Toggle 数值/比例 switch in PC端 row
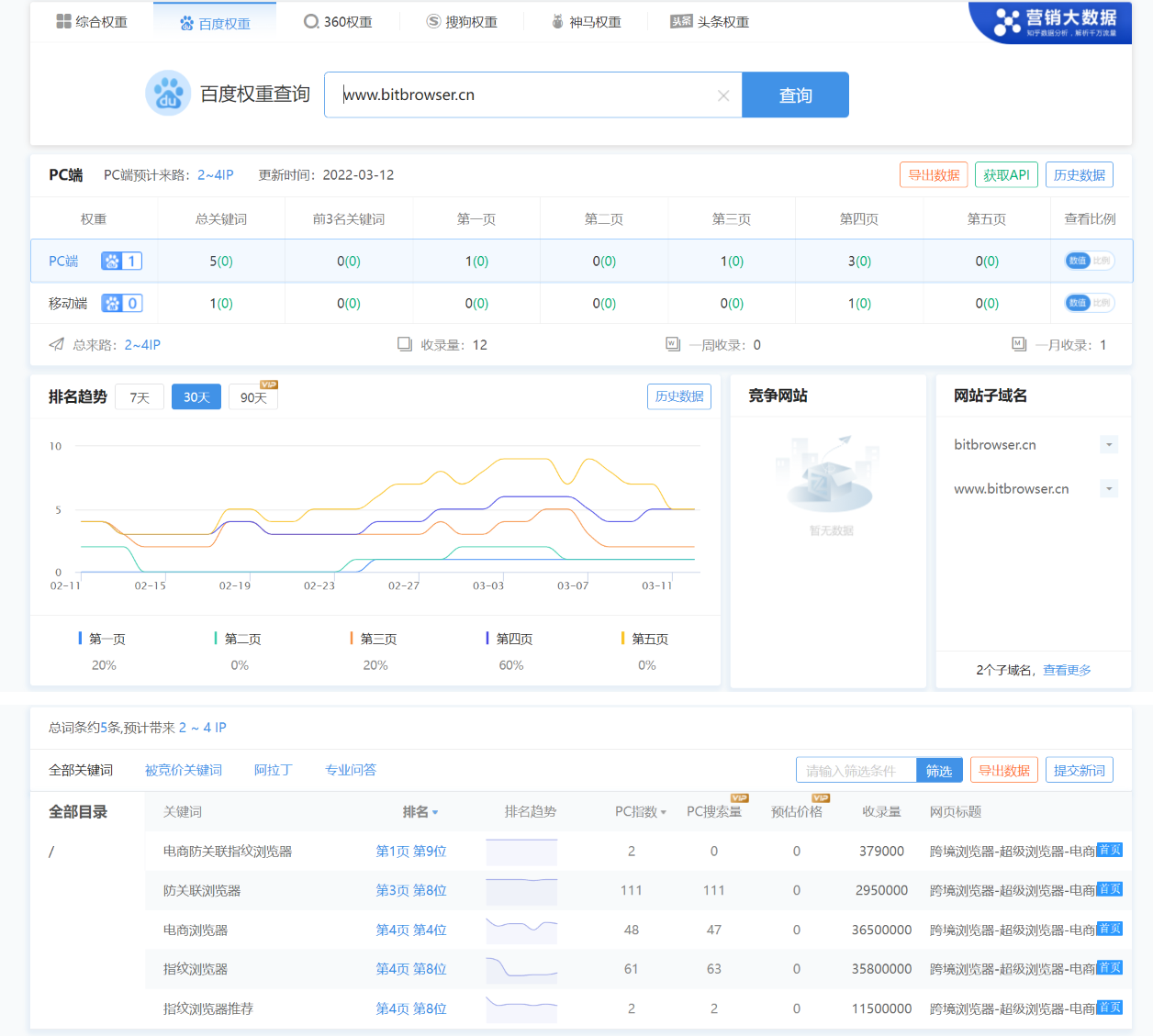 point(1090,261)
